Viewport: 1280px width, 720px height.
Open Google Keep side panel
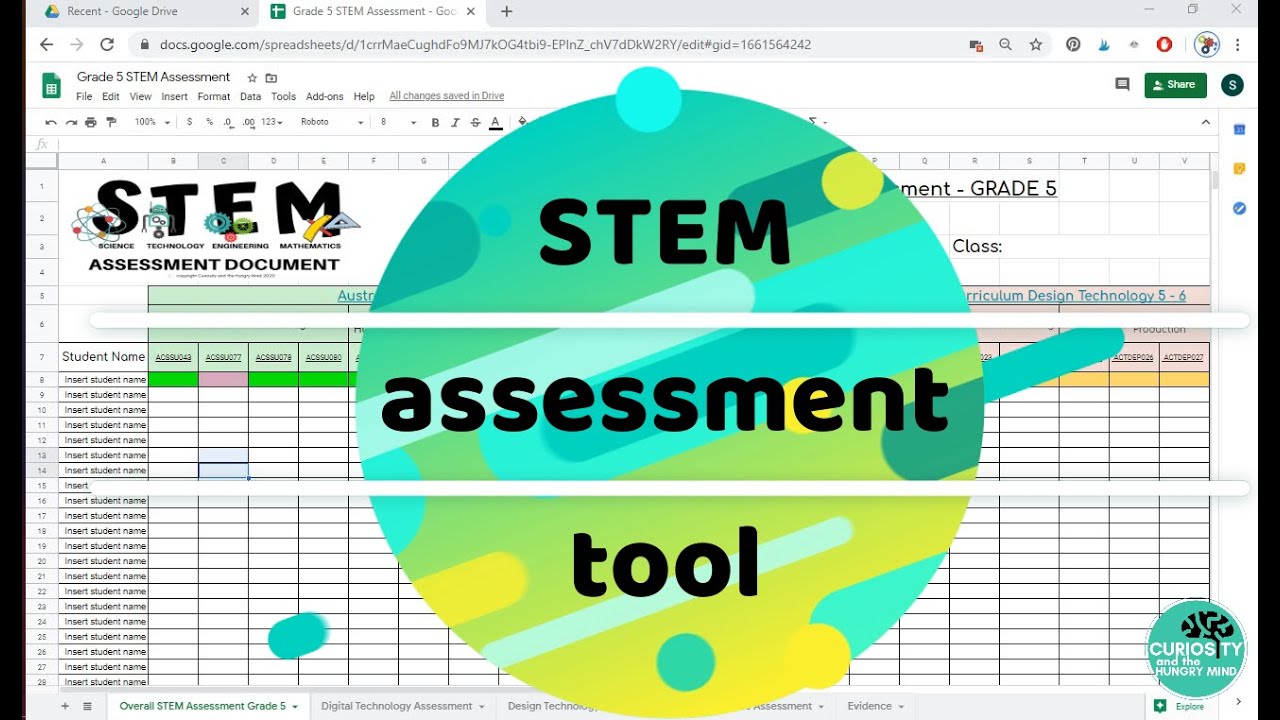[x=1239, y=169]
